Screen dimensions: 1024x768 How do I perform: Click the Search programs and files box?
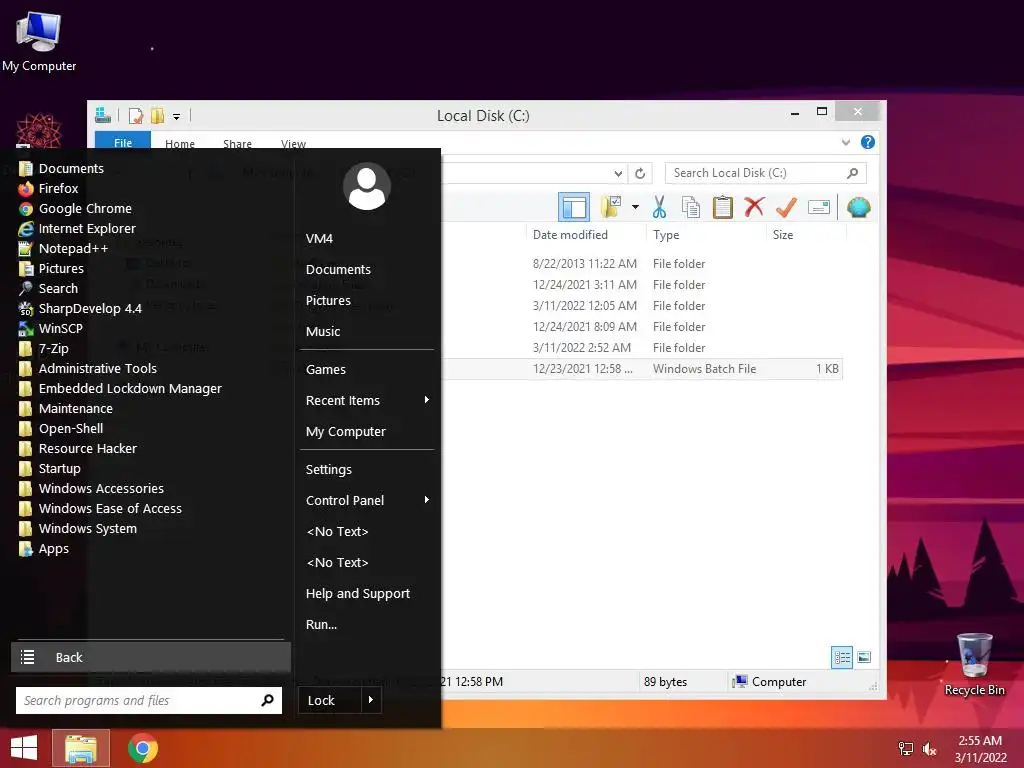coord(149,700)
